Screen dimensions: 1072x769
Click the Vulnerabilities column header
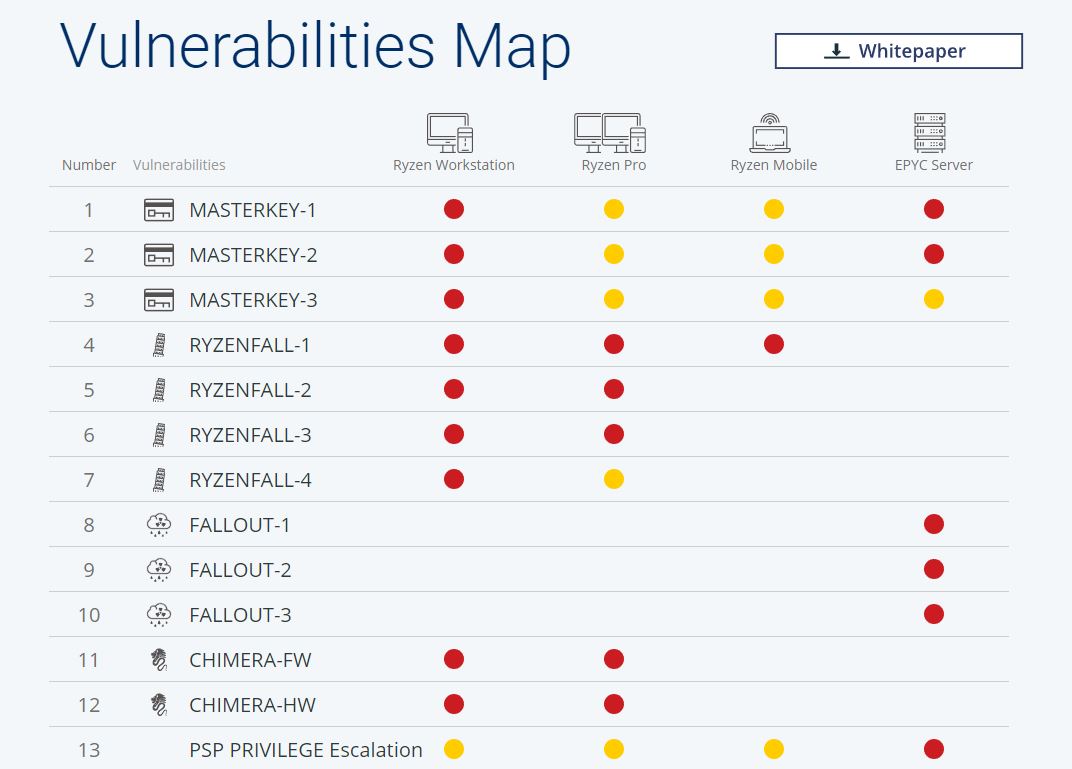coord(179,165)
